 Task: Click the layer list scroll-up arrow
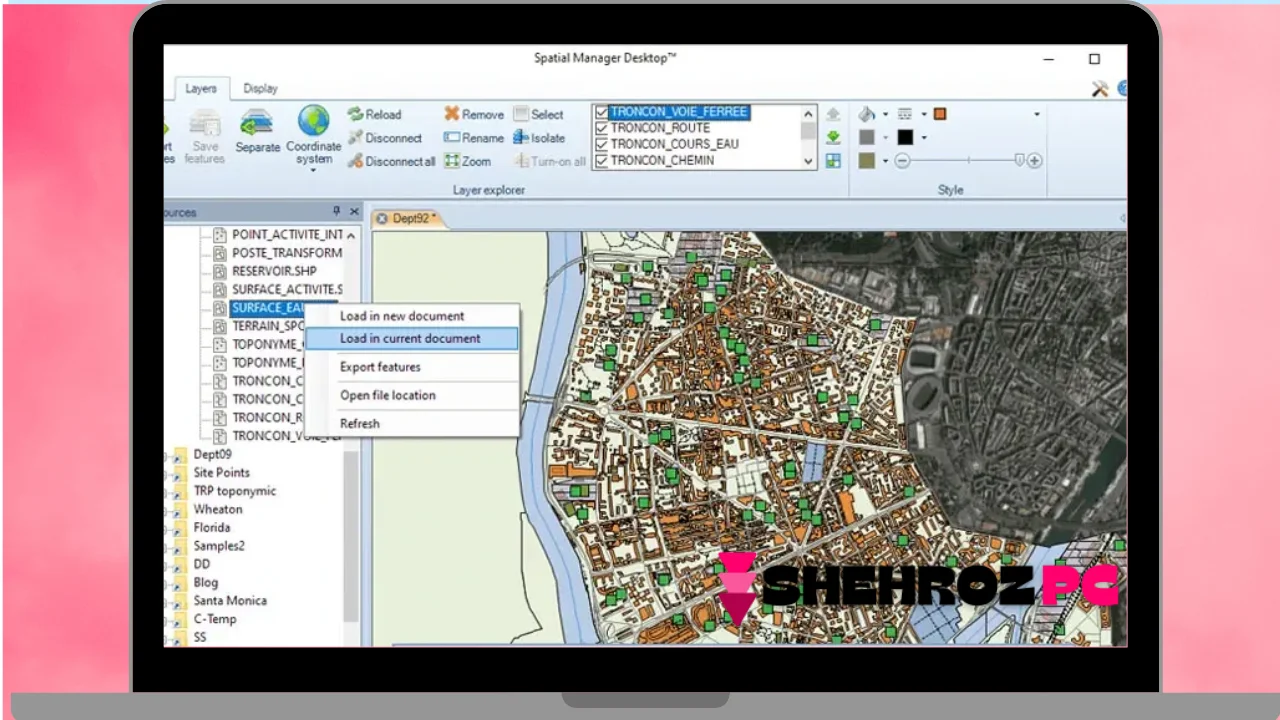pyautogui.click(x=808, y=113)
